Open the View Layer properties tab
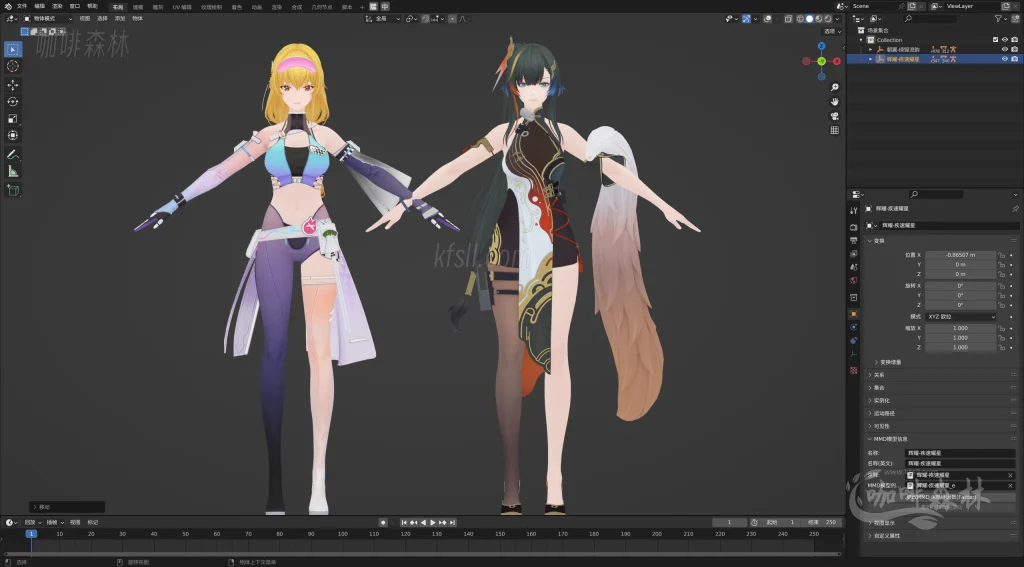 854,253
